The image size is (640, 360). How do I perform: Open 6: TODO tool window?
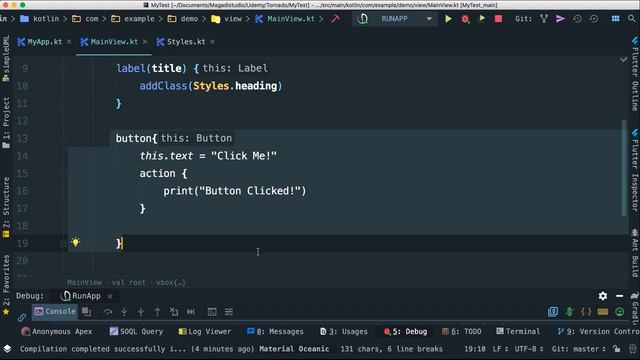(462, 331)
